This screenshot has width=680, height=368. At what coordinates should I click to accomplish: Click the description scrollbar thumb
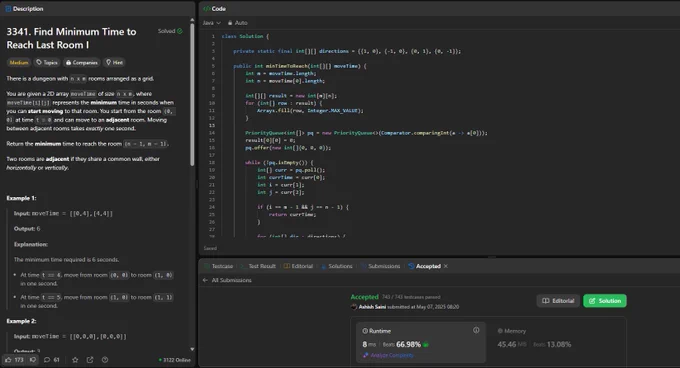point(192,93)
